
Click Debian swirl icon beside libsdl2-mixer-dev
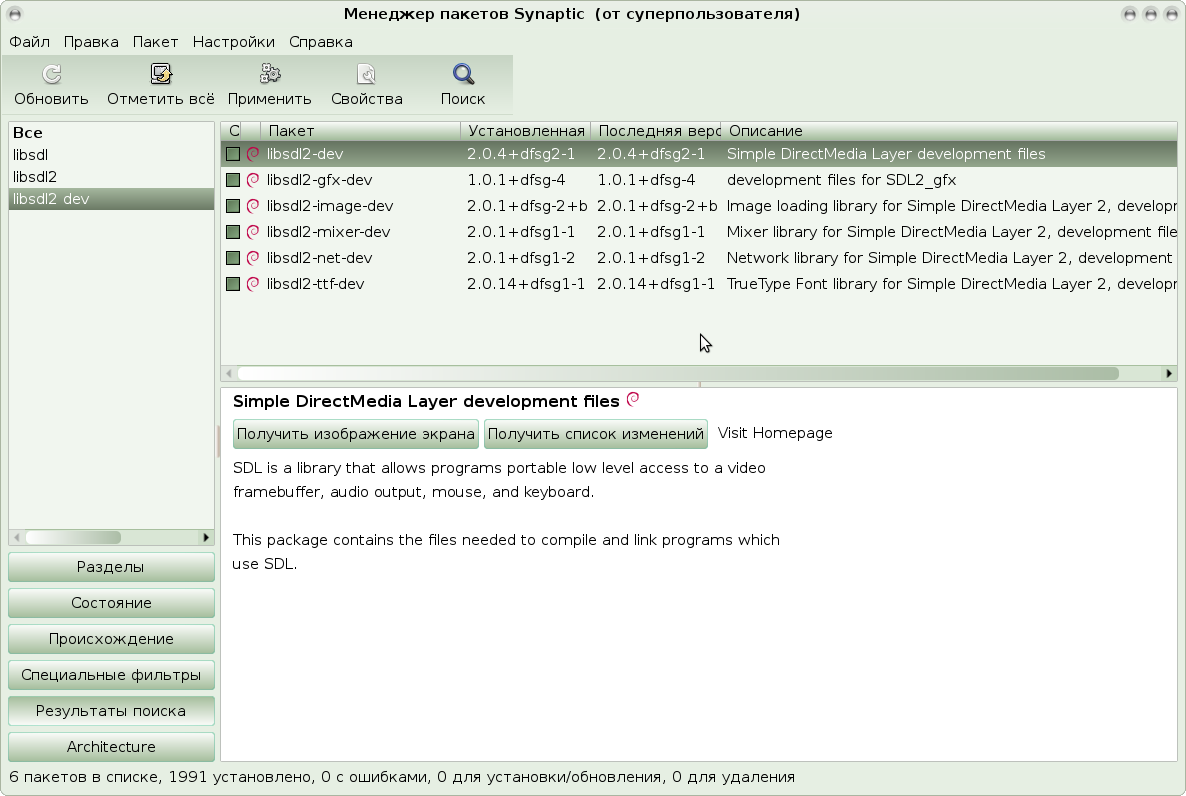coord(253,232)
